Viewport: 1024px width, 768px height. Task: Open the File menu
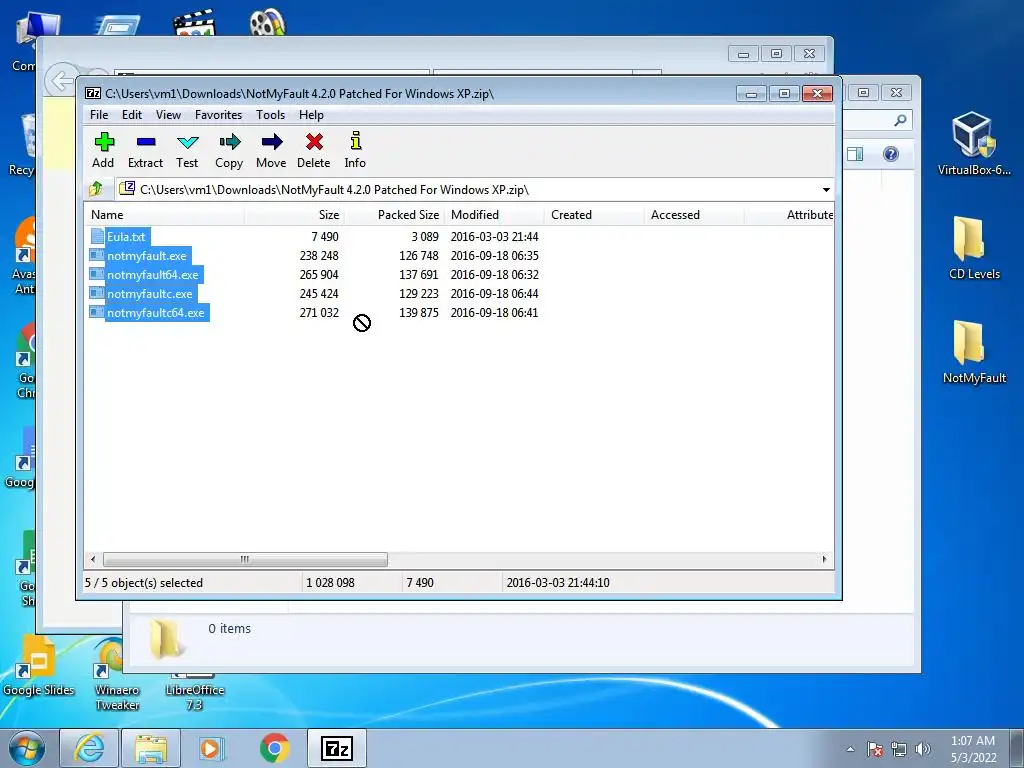[x=99, y=115]
